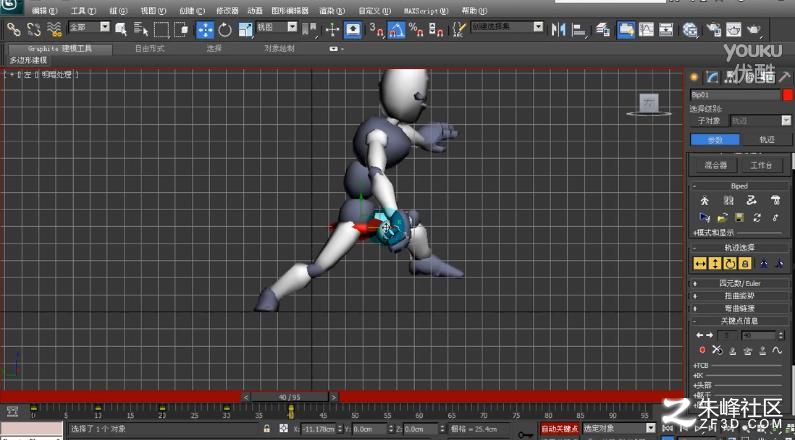Activate the Select Object tool

pos(121,29)
